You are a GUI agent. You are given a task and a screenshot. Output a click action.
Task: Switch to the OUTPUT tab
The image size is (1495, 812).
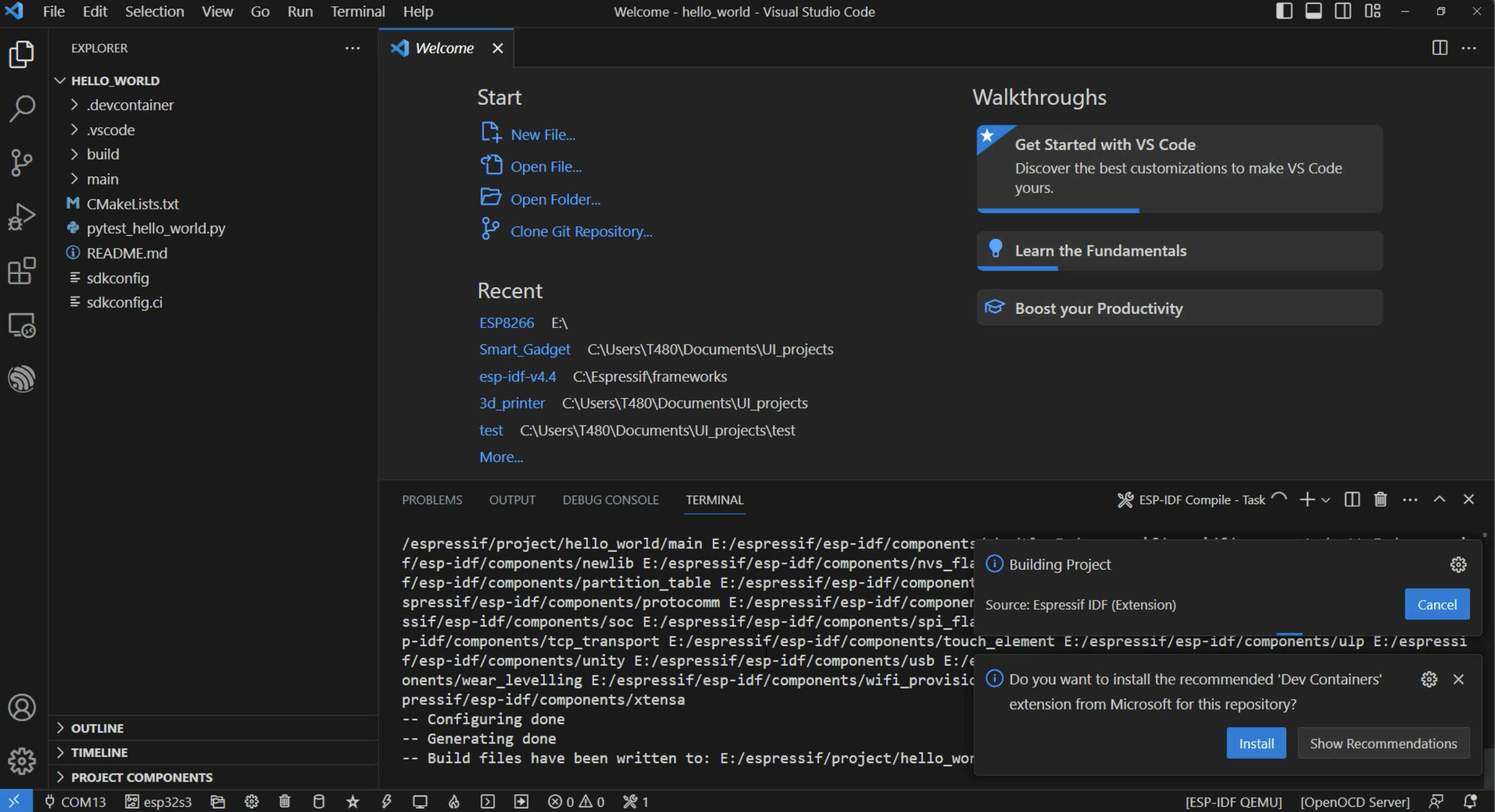point(512,500)
